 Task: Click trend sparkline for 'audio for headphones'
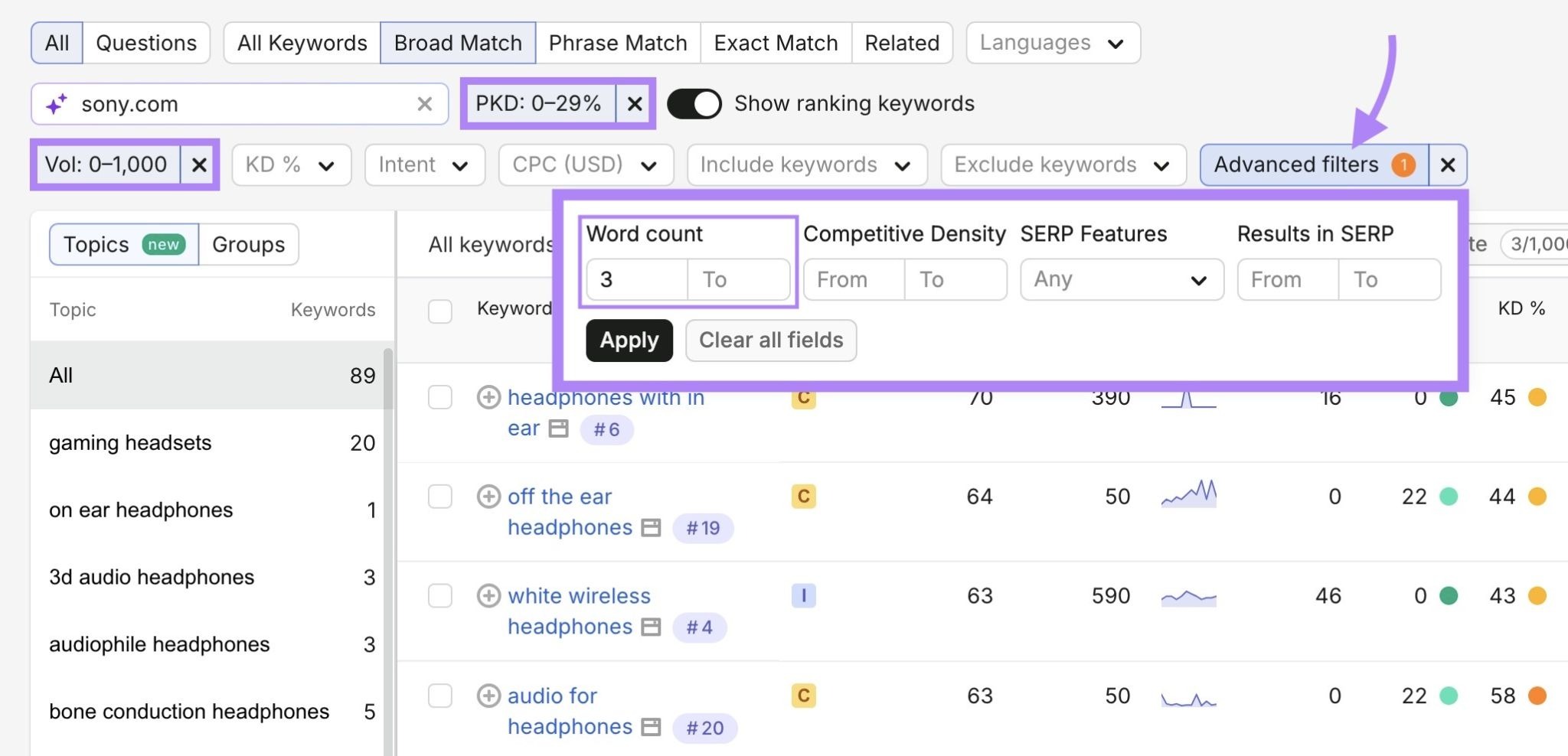coord(1188,699)
